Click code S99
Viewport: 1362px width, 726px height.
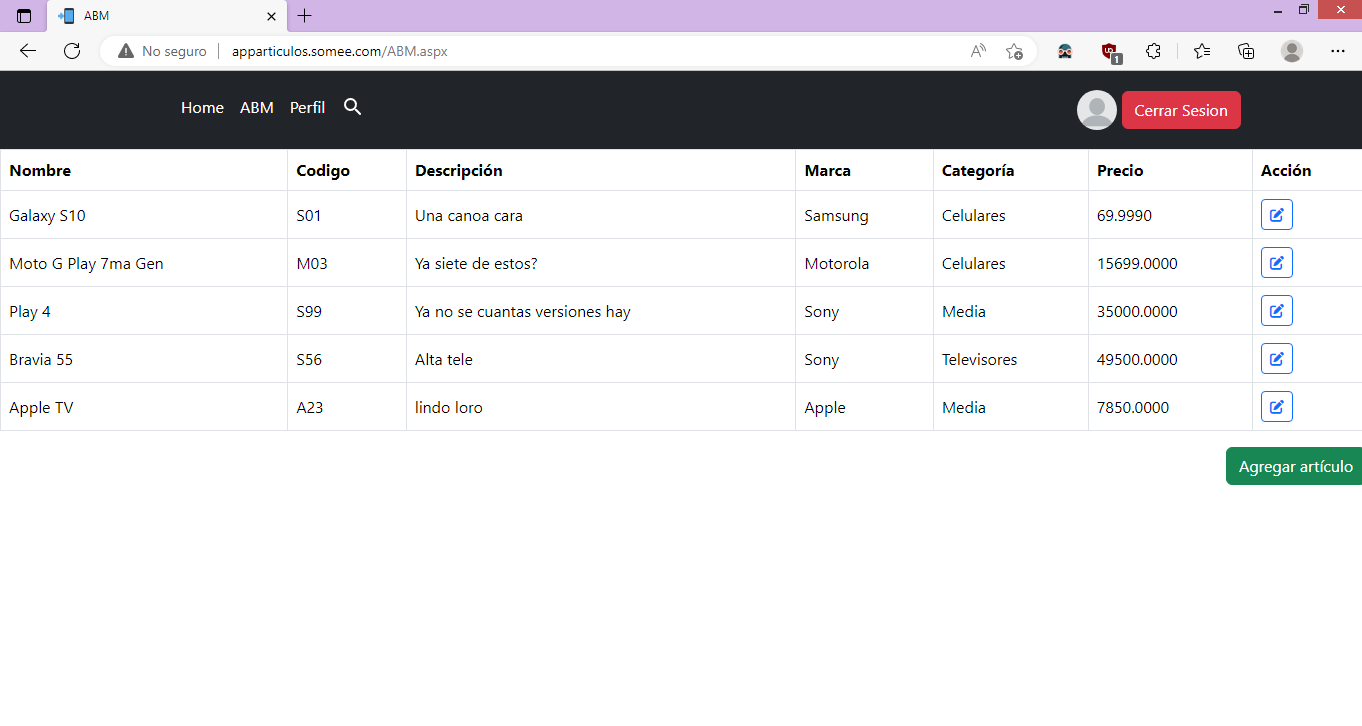309,311
